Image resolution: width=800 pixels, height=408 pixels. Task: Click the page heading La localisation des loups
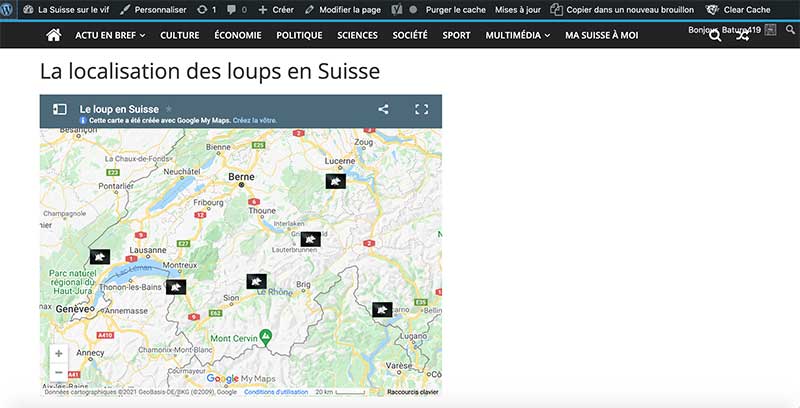pyautogui.click(x=210, y=71)
